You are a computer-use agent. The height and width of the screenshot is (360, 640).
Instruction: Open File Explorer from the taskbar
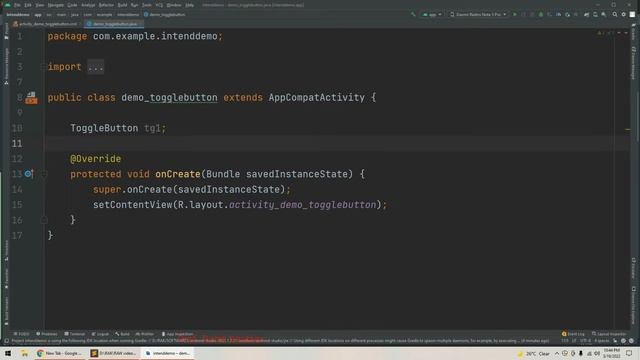24,353
